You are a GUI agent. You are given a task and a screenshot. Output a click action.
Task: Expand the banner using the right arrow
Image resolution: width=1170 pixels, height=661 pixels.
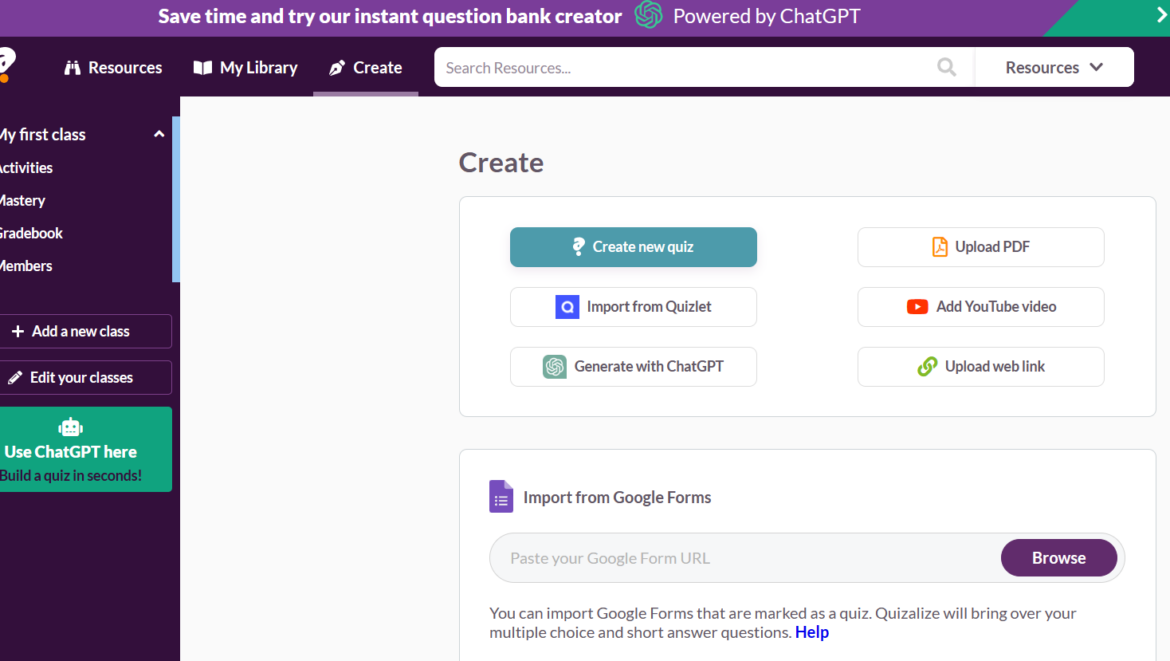point(1162,16)
